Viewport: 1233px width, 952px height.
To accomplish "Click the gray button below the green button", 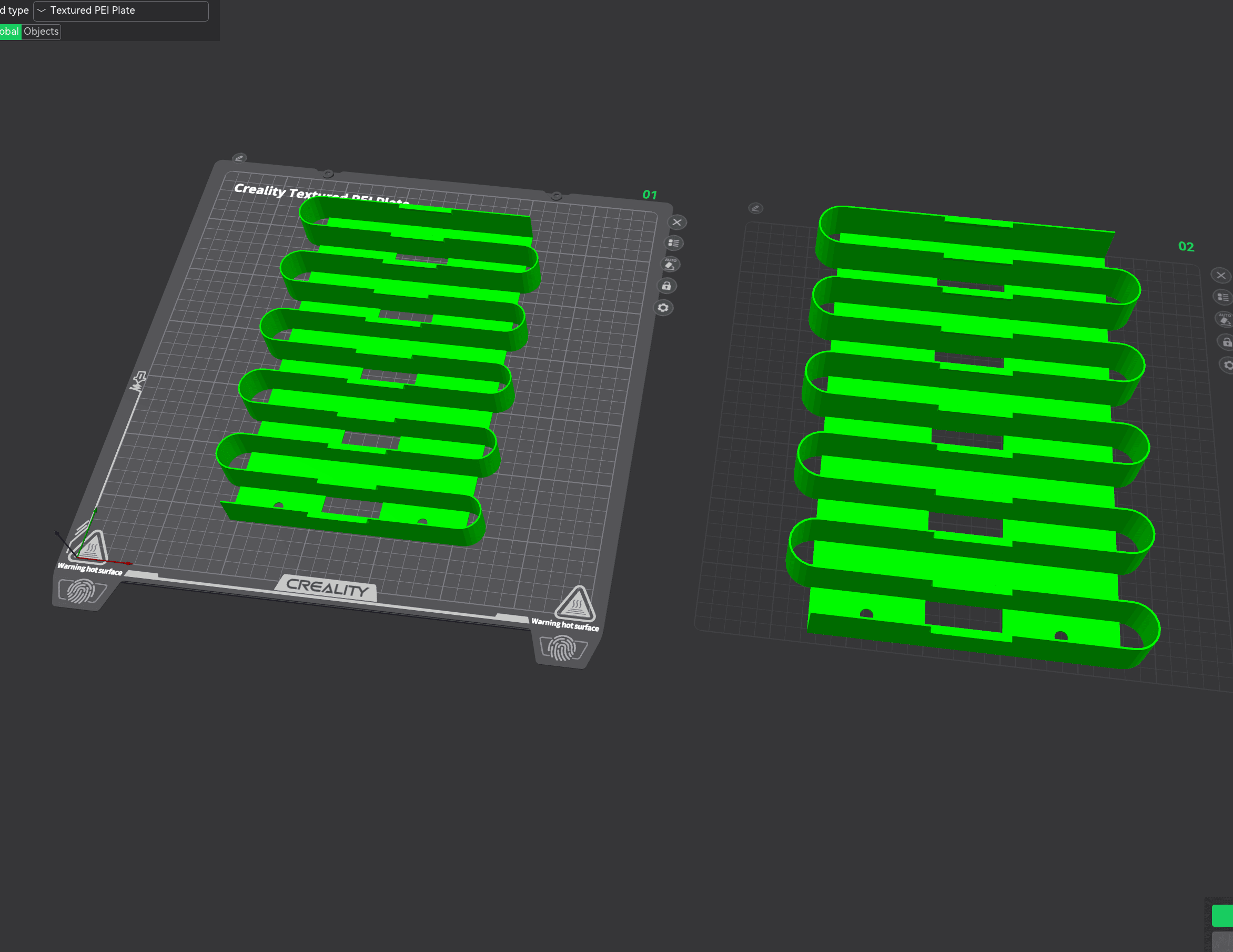I will (x=1223, y=942).
